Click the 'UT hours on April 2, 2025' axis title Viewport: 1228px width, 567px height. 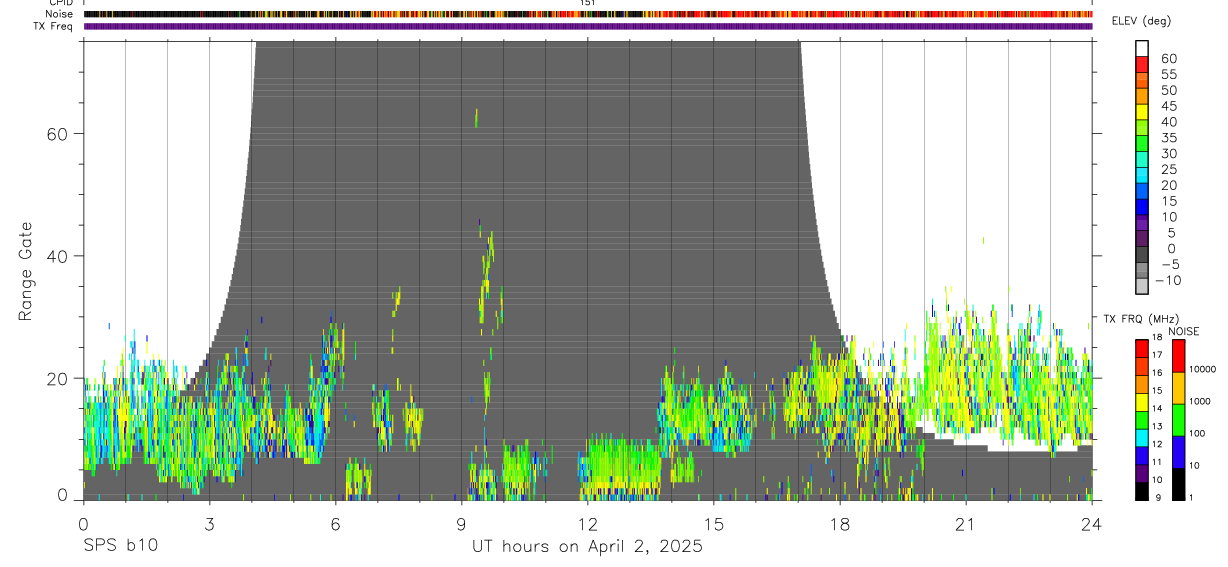(x=587, y=547)
